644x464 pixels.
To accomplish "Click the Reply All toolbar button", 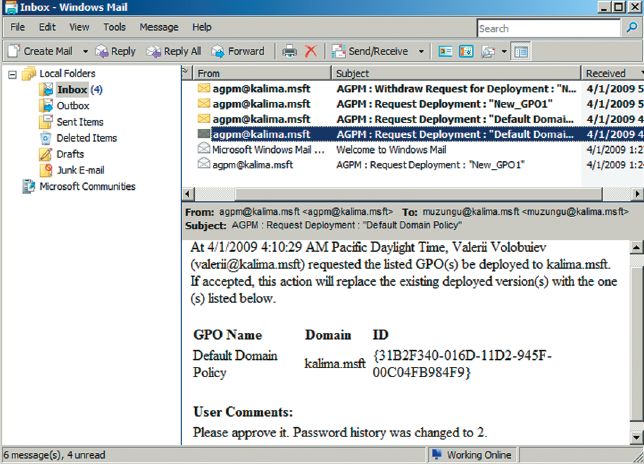I will click(x=174, y=51).
